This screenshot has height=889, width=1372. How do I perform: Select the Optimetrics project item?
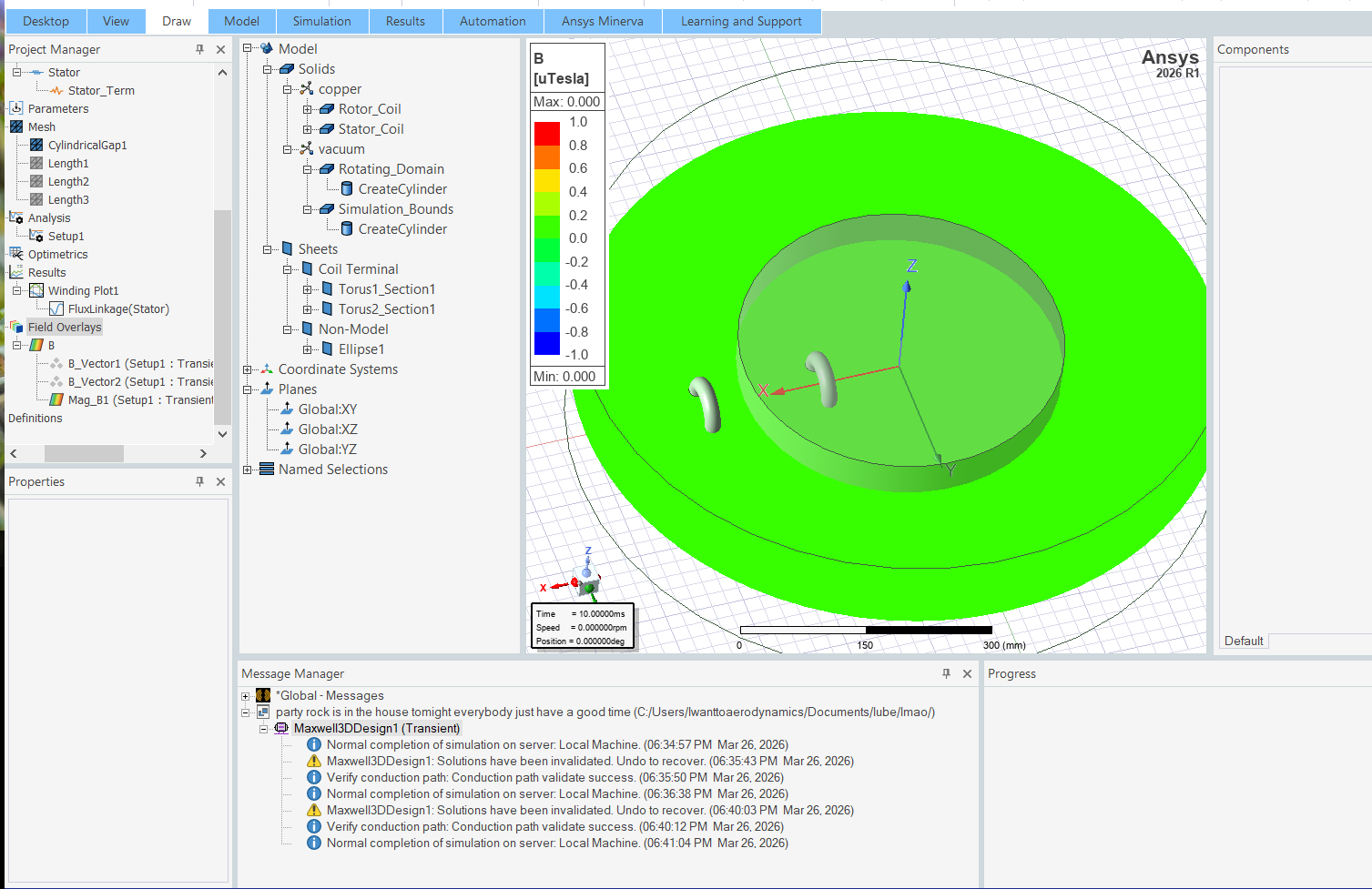tap(57, 254)
